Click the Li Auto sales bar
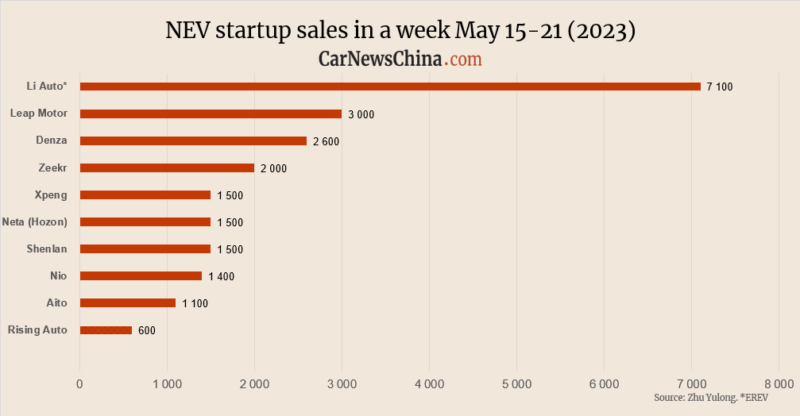This screenshot has width=800, height=416. pos(390,87)
